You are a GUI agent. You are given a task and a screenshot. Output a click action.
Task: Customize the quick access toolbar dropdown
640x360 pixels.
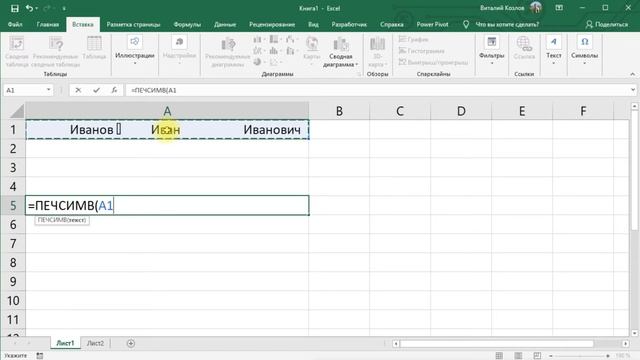click(64, 9)
